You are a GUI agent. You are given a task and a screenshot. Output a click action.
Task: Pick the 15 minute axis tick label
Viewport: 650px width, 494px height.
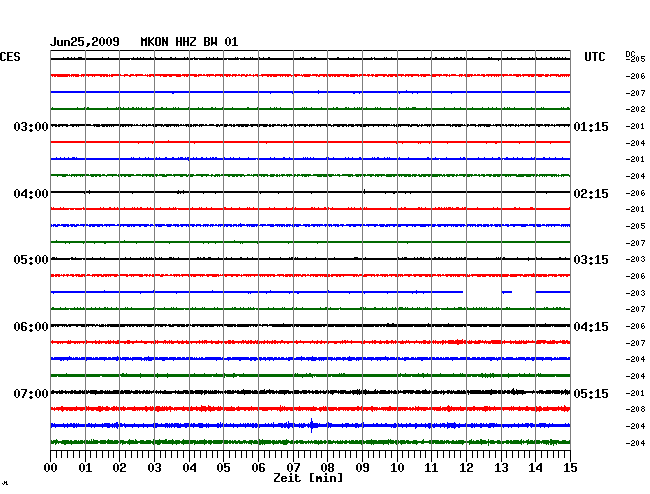tap(570, 468)
